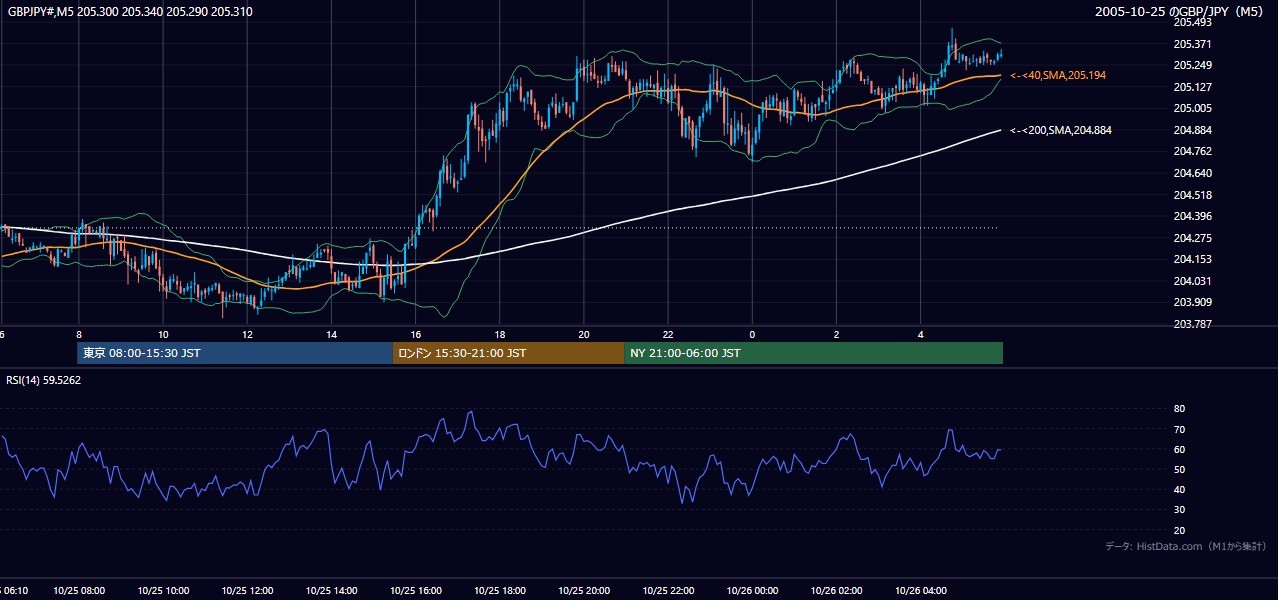Click price axis value 204.518
The image size is (1278, 600).
tap(1192, 195)
